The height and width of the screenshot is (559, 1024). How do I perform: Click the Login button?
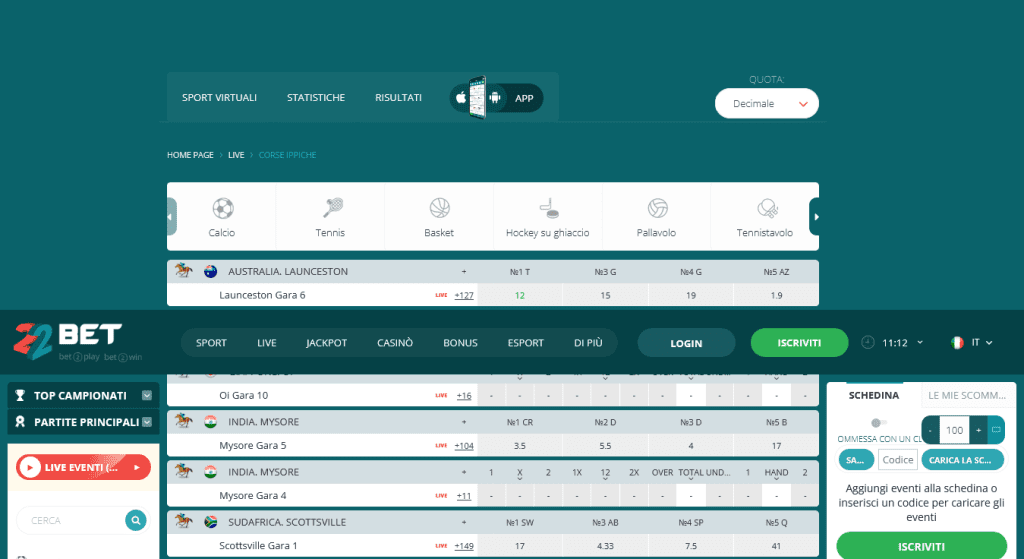(686, 343)
